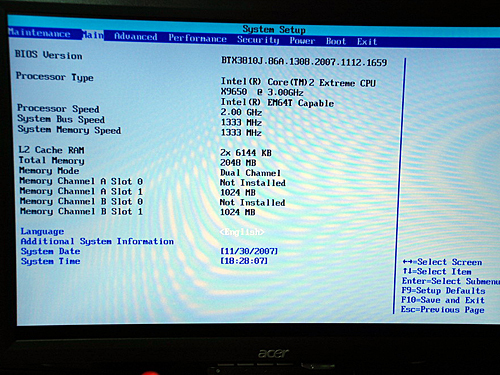
Task: Click the System Memory Speed label
Action: (x=69, y=129)
